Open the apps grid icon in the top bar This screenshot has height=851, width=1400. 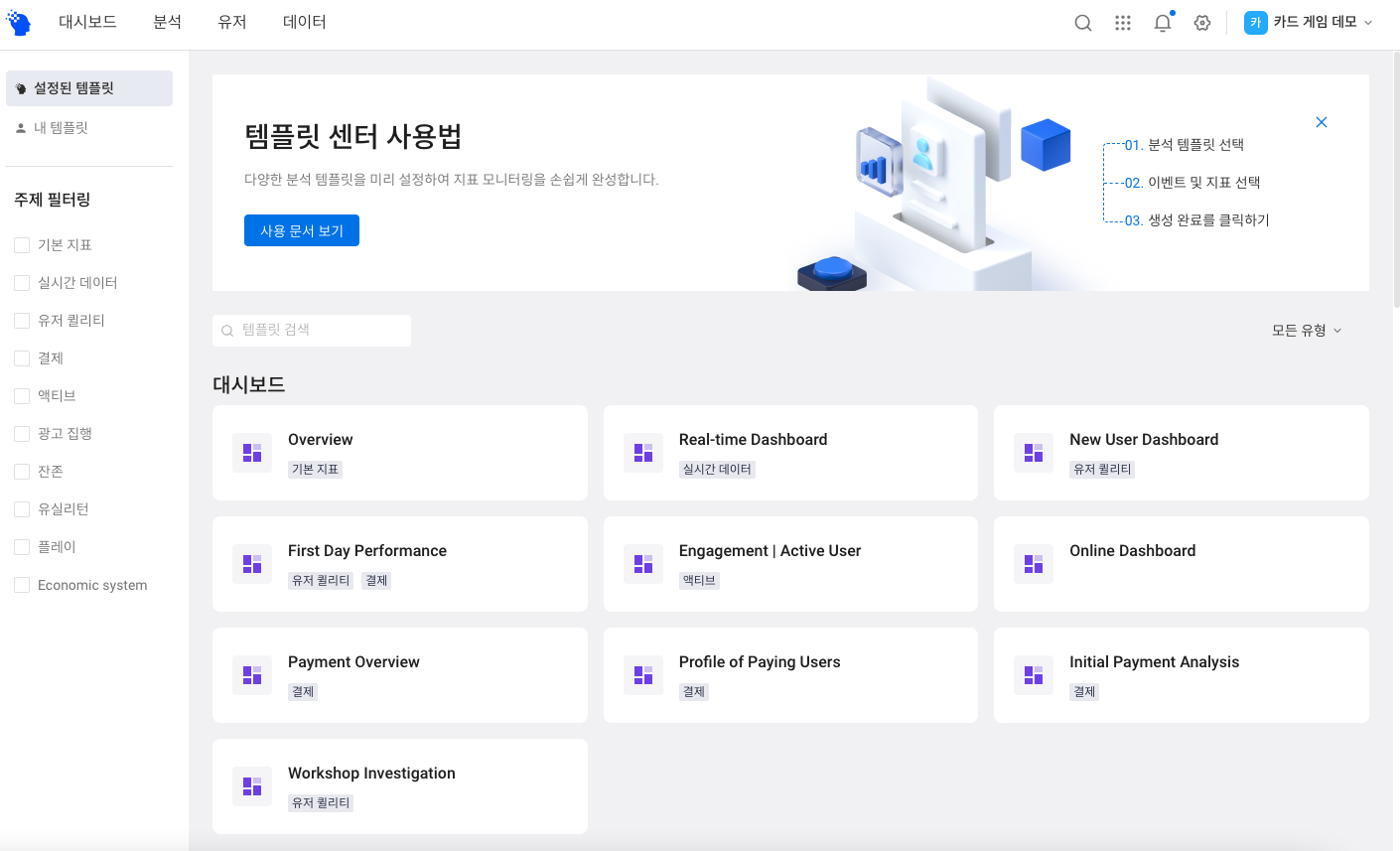coord(1122,22)
